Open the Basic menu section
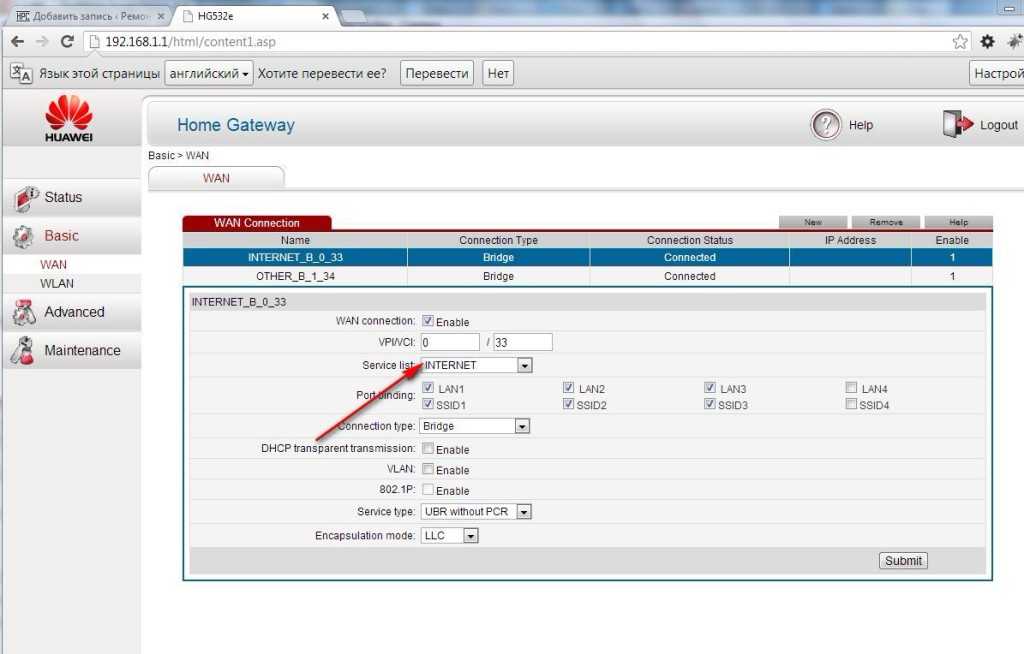The image size is (1024, 654). (x=72, y=236)
